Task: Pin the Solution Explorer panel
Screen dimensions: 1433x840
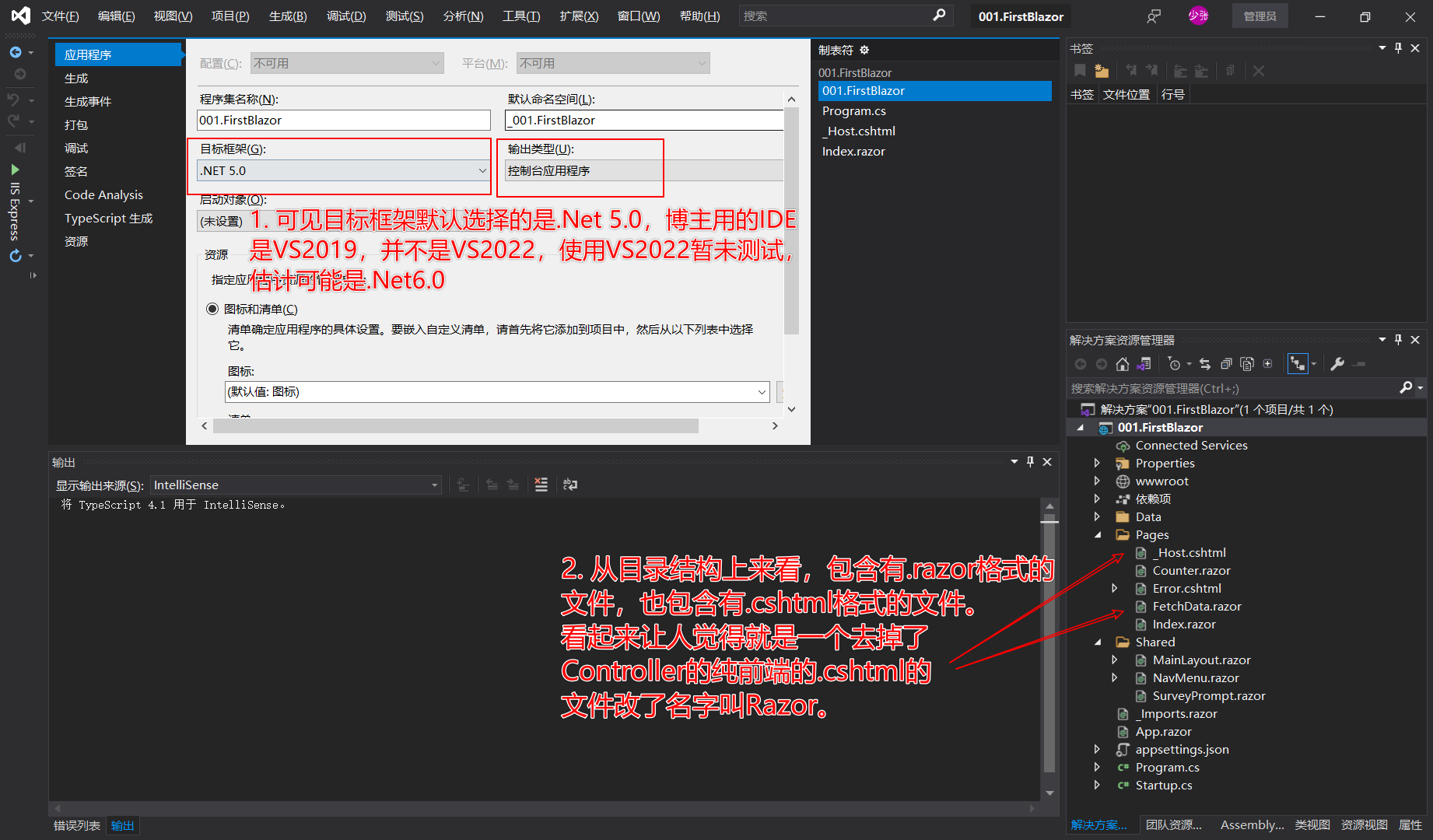Action: click(x=1398, y=340)
